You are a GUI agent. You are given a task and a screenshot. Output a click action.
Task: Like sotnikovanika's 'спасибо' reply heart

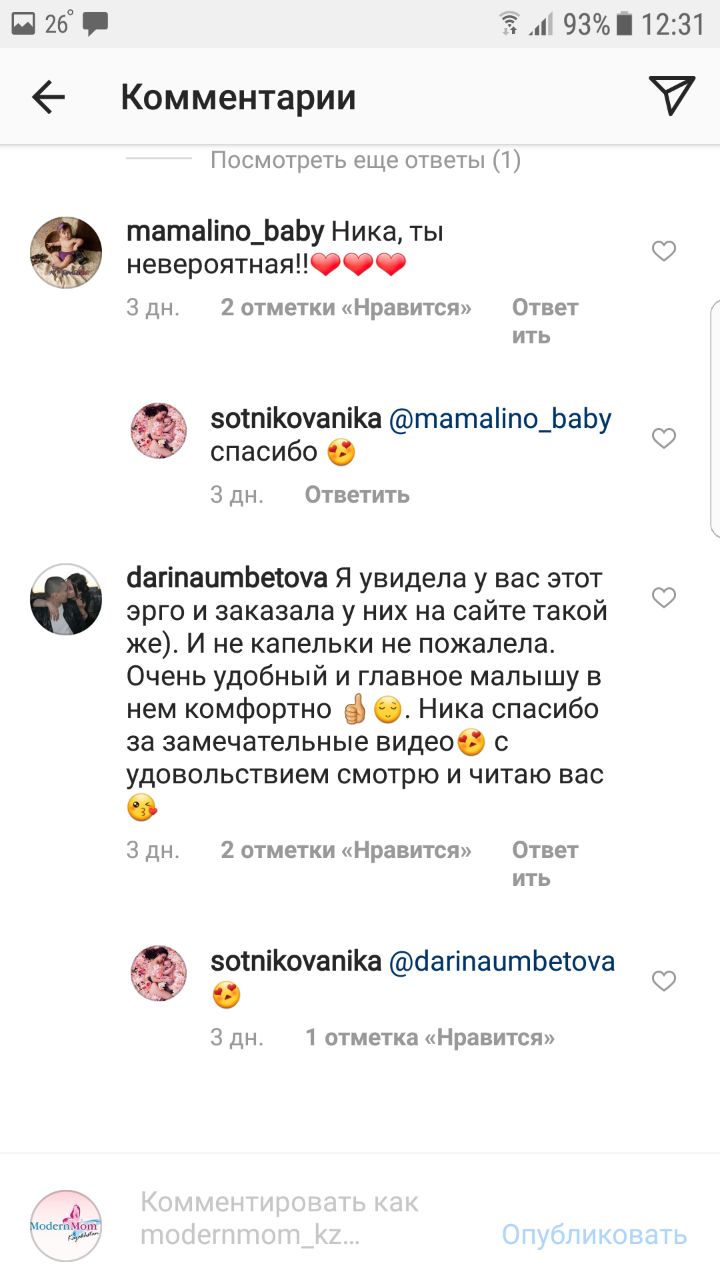point(664,438)
